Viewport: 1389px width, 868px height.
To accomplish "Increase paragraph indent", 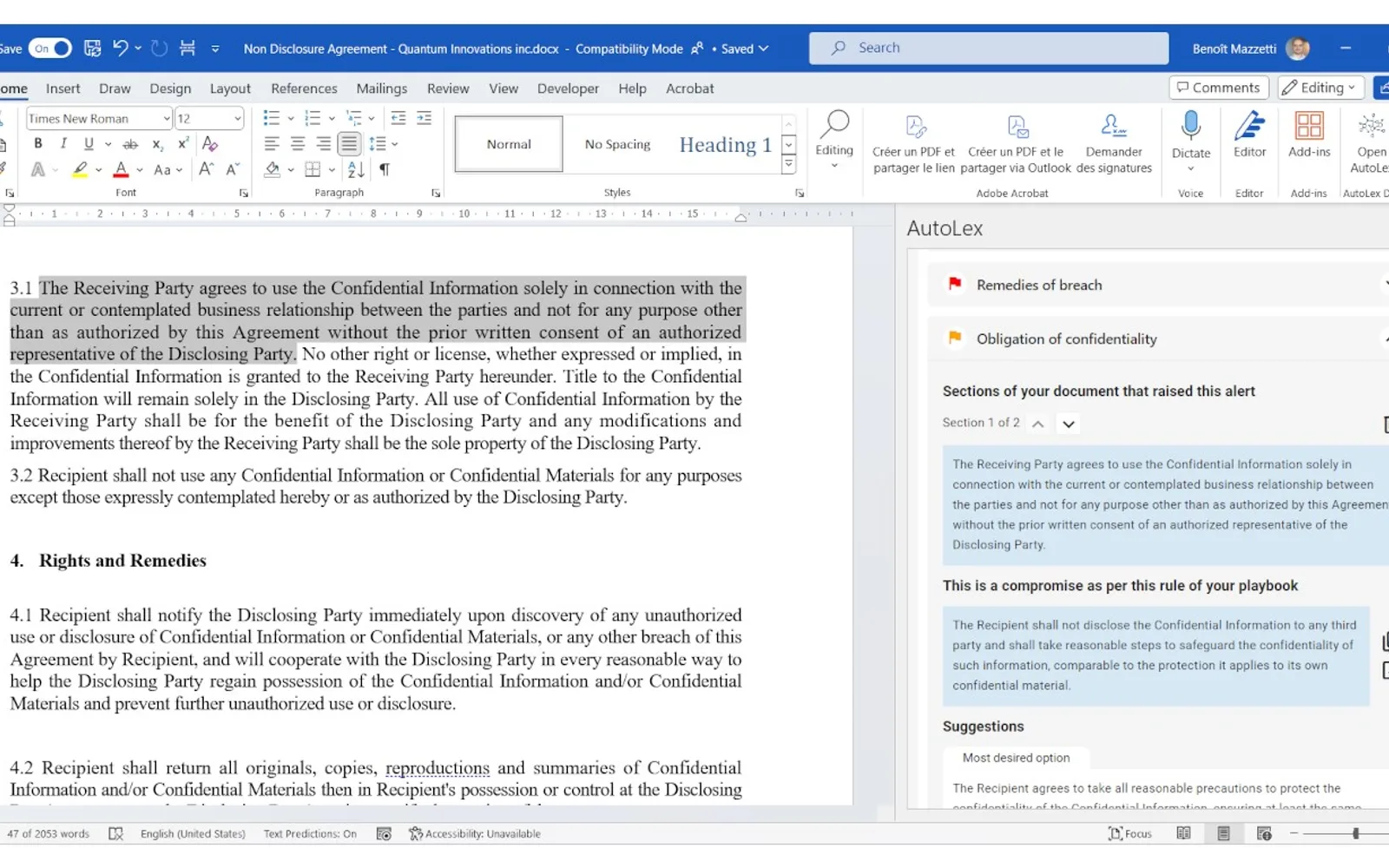I will coord(425,118).
